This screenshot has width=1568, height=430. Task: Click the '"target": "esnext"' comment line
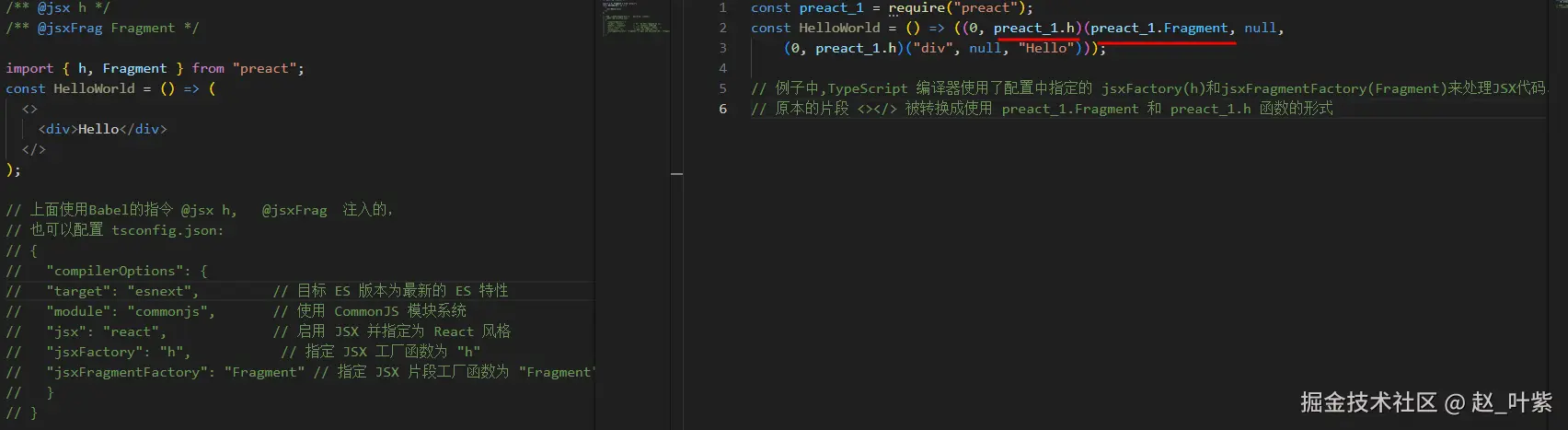click(257, 291)
